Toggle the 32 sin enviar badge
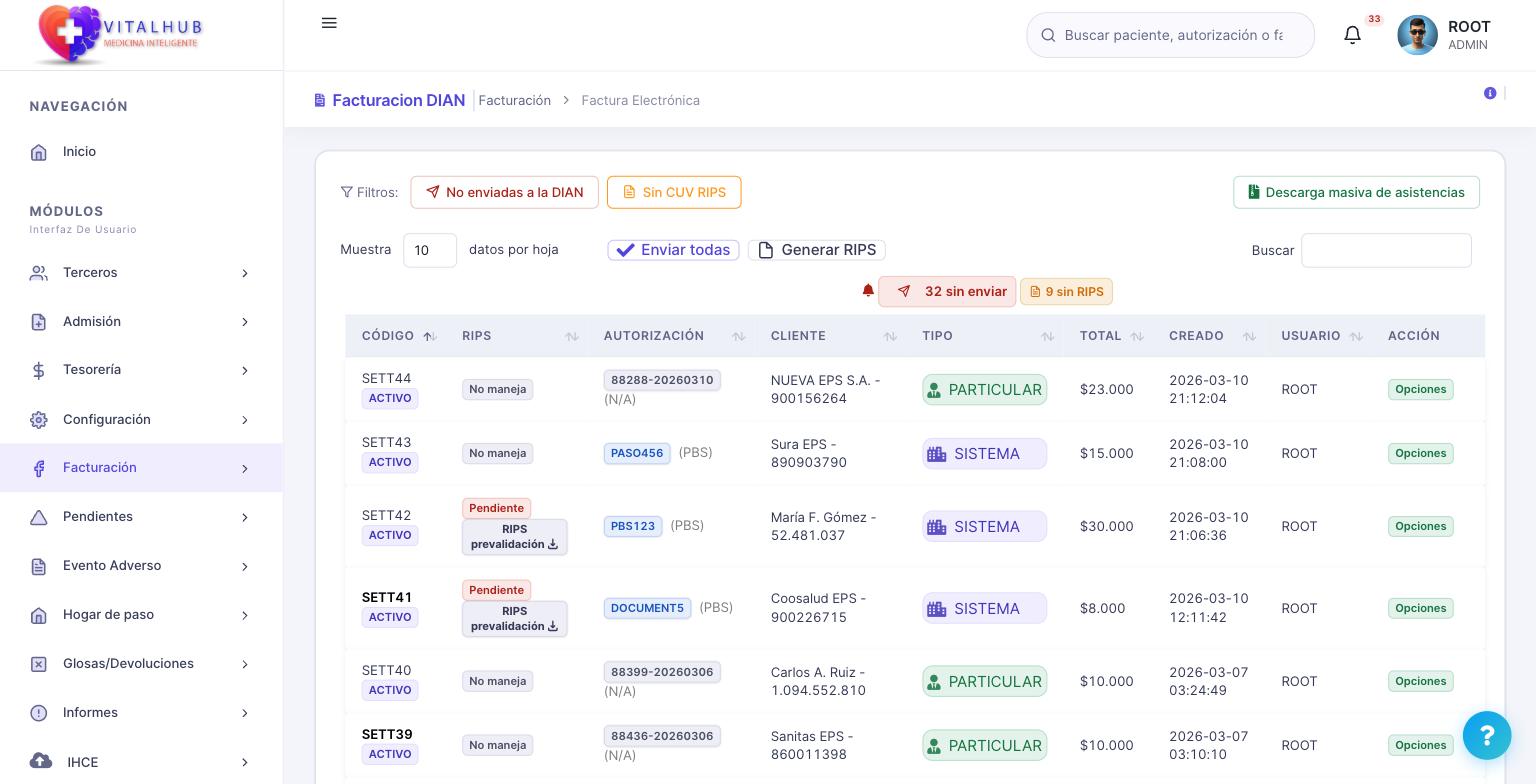Viewport: 1536px width, 784px height. tap(947, 291)
